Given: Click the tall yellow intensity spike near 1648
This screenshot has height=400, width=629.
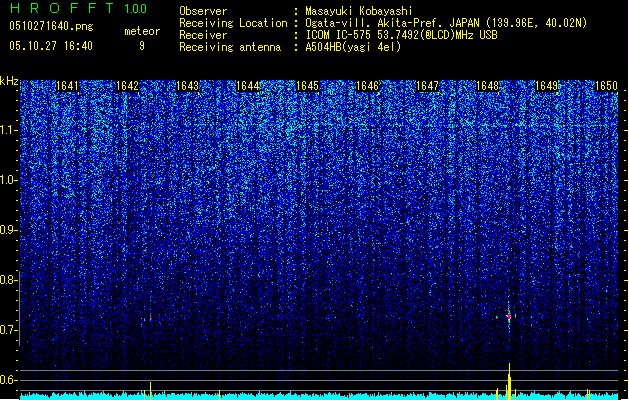Looking at the screenshot, I should click(509, 381).
